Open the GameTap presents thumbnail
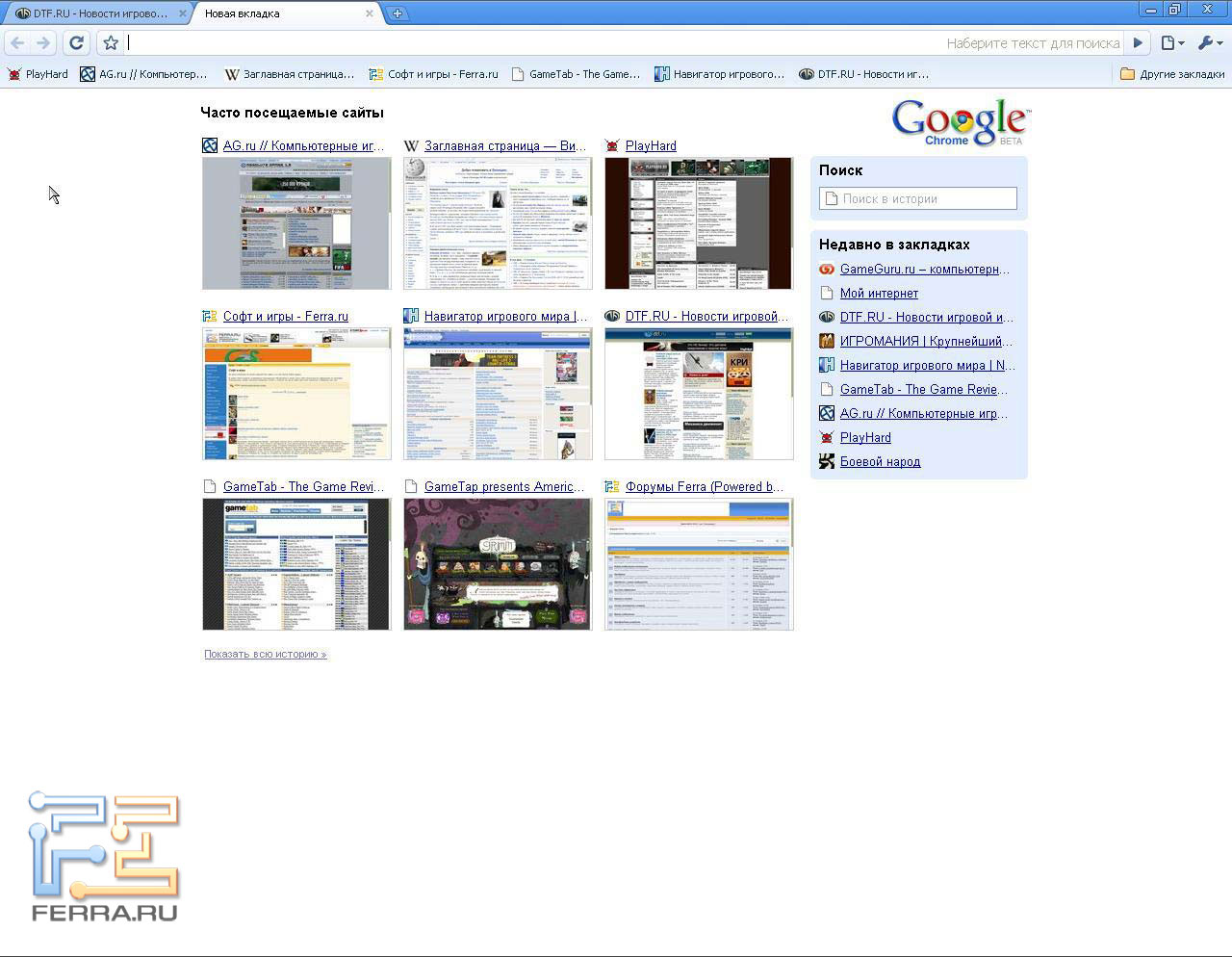1232x957 pixels. pyautogui.click(x=498, y=564)
